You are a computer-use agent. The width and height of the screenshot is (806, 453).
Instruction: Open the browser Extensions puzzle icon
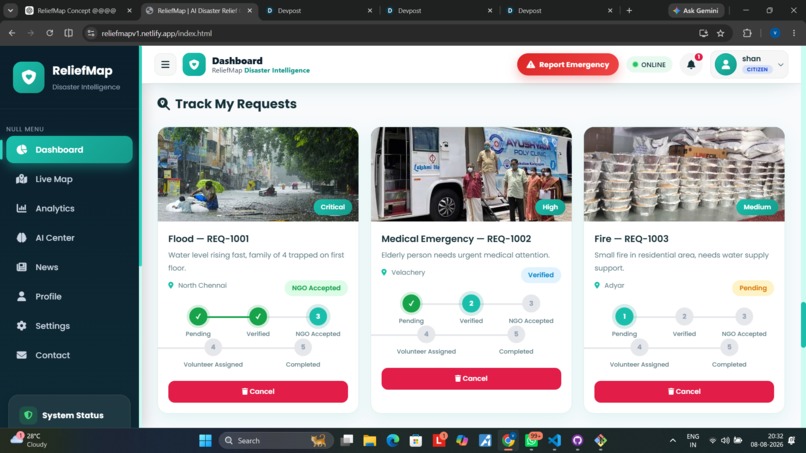pos(747,33)
